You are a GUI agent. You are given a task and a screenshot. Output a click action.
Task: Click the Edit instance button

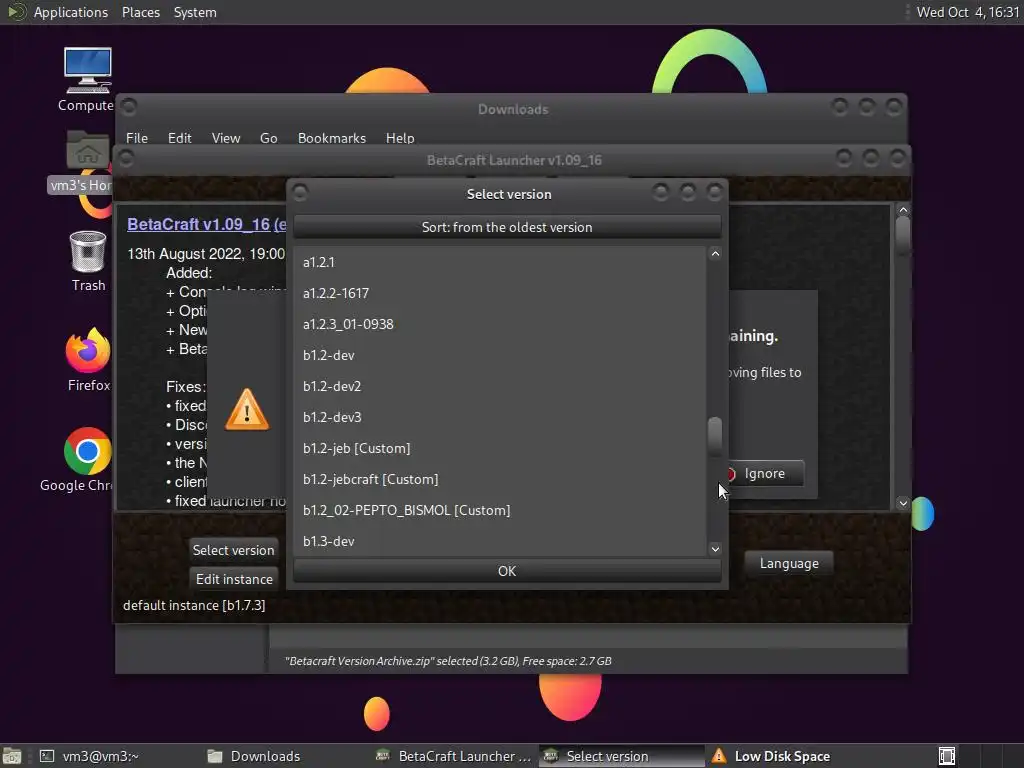(234, 579)
